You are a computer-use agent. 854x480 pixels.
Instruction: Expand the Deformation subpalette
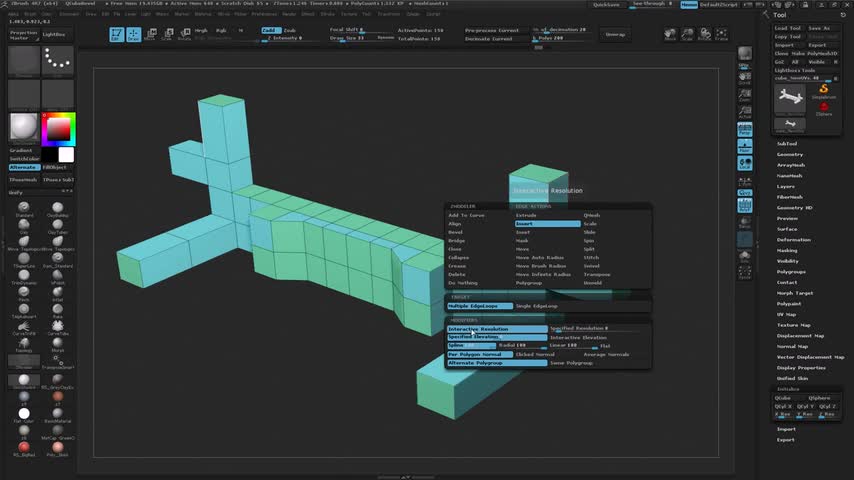(794, 240)
